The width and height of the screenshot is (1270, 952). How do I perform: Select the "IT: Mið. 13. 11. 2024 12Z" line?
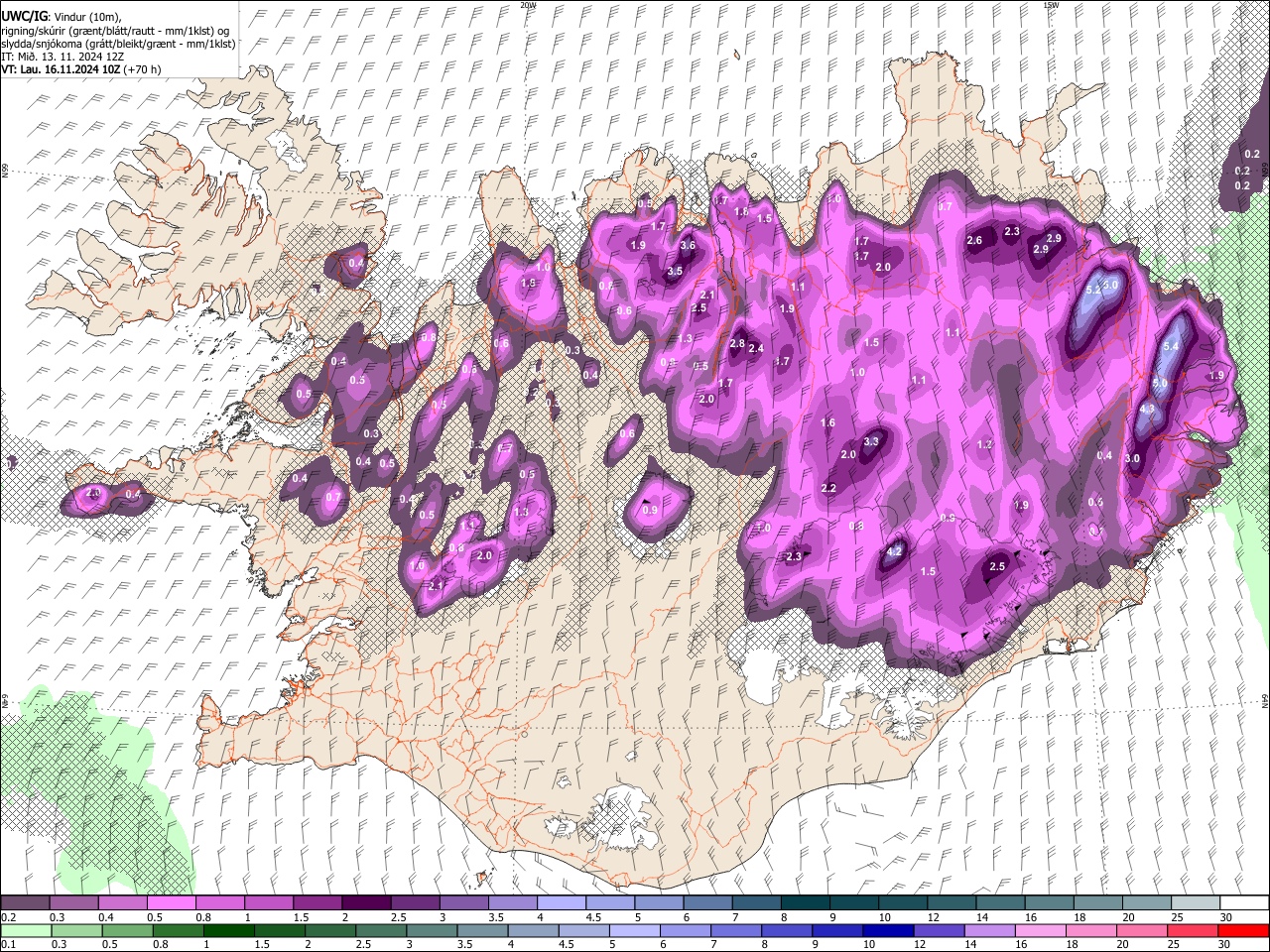coord(63,57)
